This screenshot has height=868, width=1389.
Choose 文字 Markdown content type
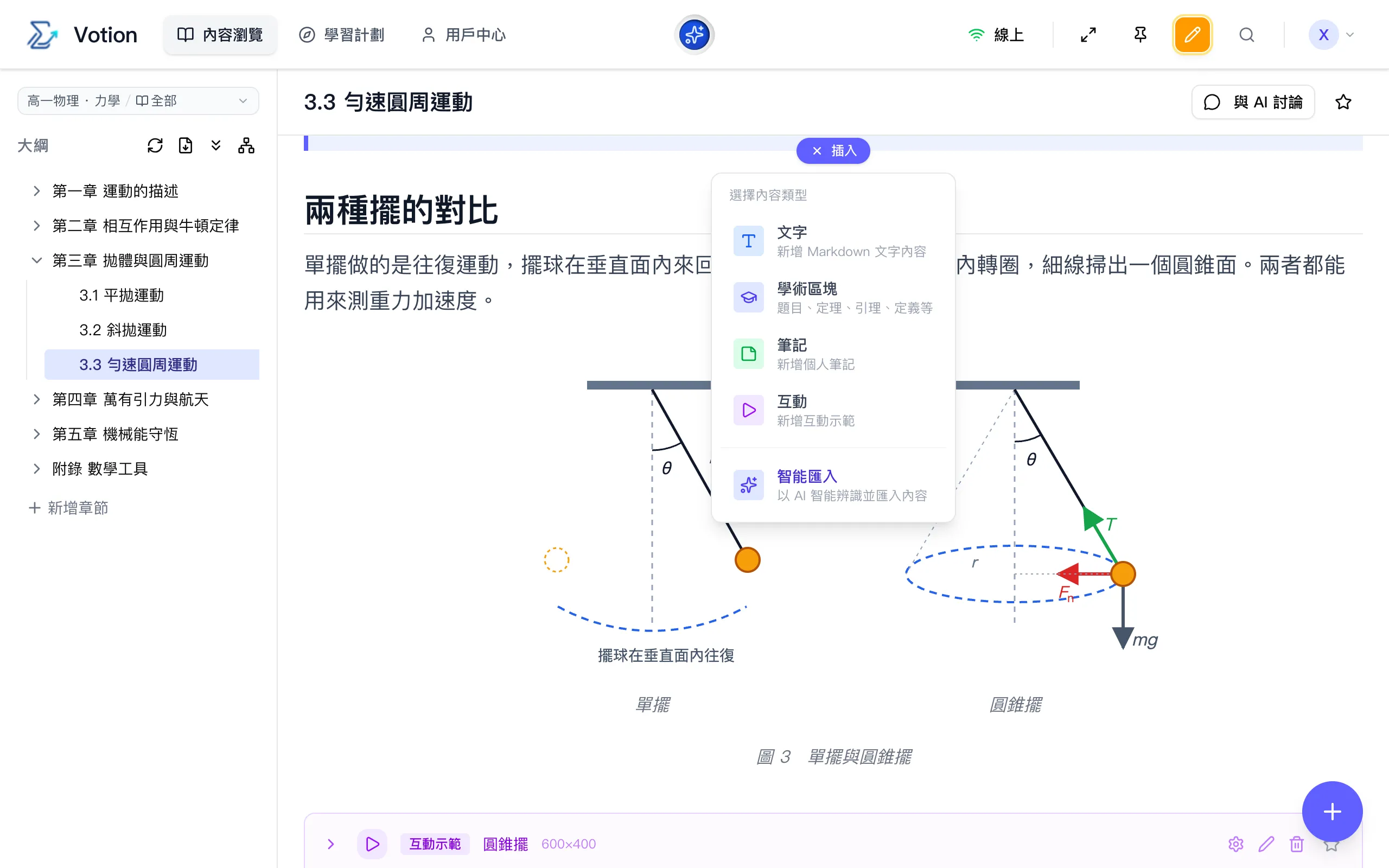tap(833, 241)
